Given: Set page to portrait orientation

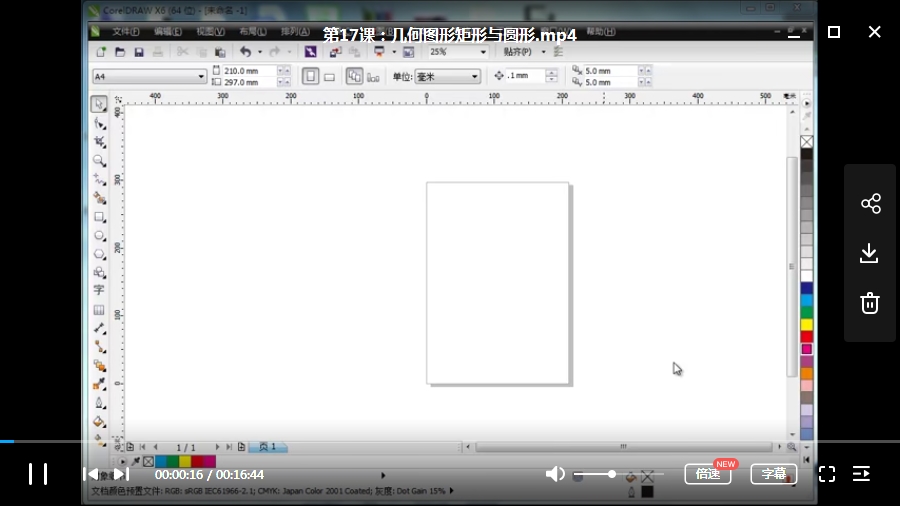Looking at the screenshot, I should (x=311, y=76).
